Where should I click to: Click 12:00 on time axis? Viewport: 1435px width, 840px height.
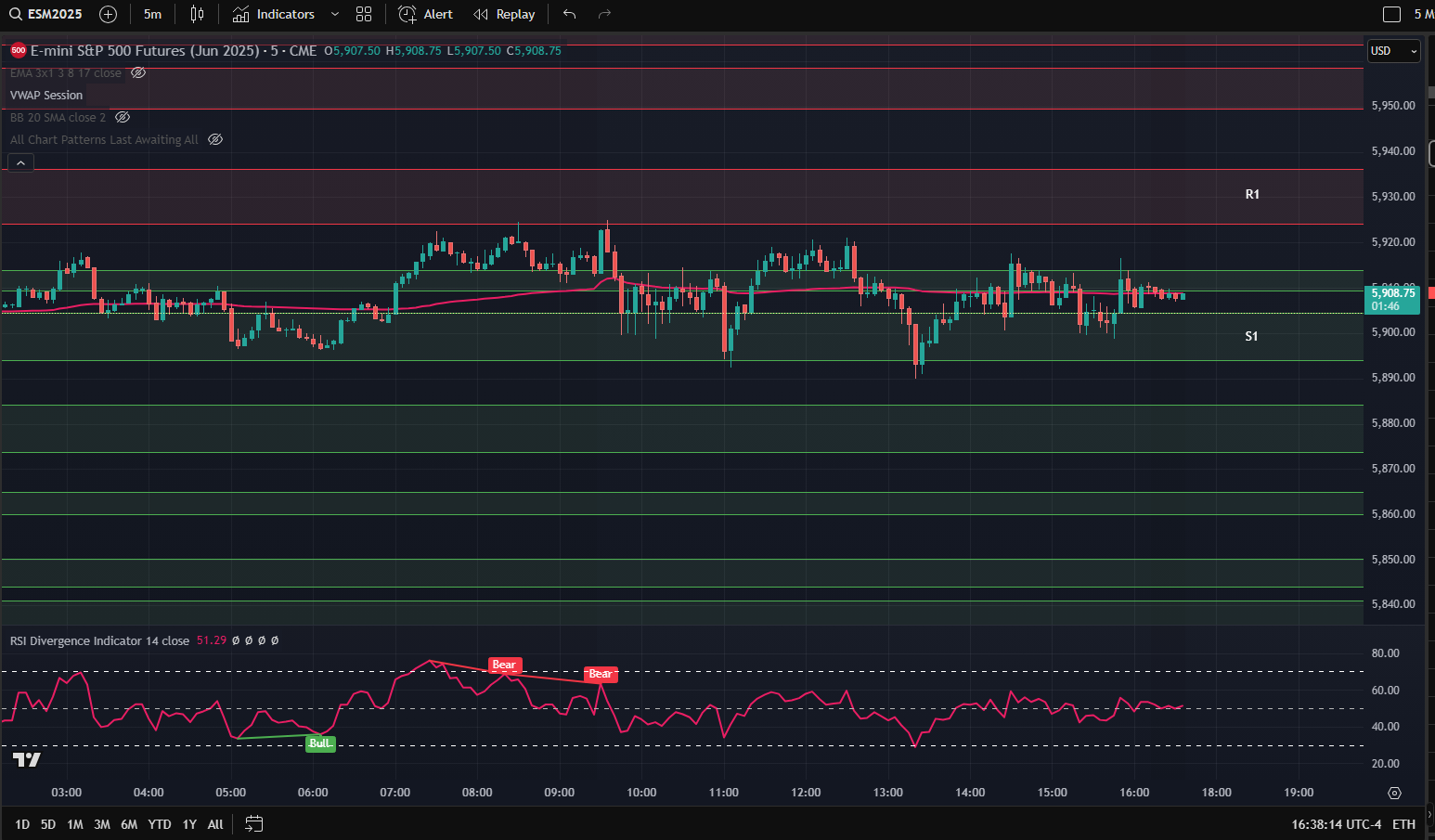coord(806,793)
